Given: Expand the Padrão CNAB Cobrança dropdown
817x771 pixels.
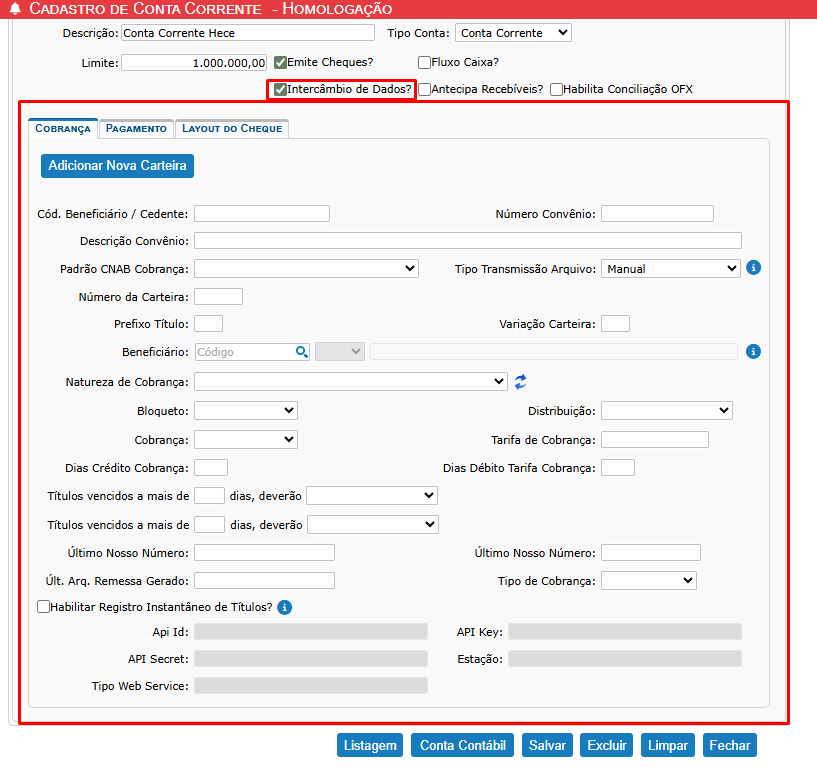Looking at the screenshot, I should (306, 268).
